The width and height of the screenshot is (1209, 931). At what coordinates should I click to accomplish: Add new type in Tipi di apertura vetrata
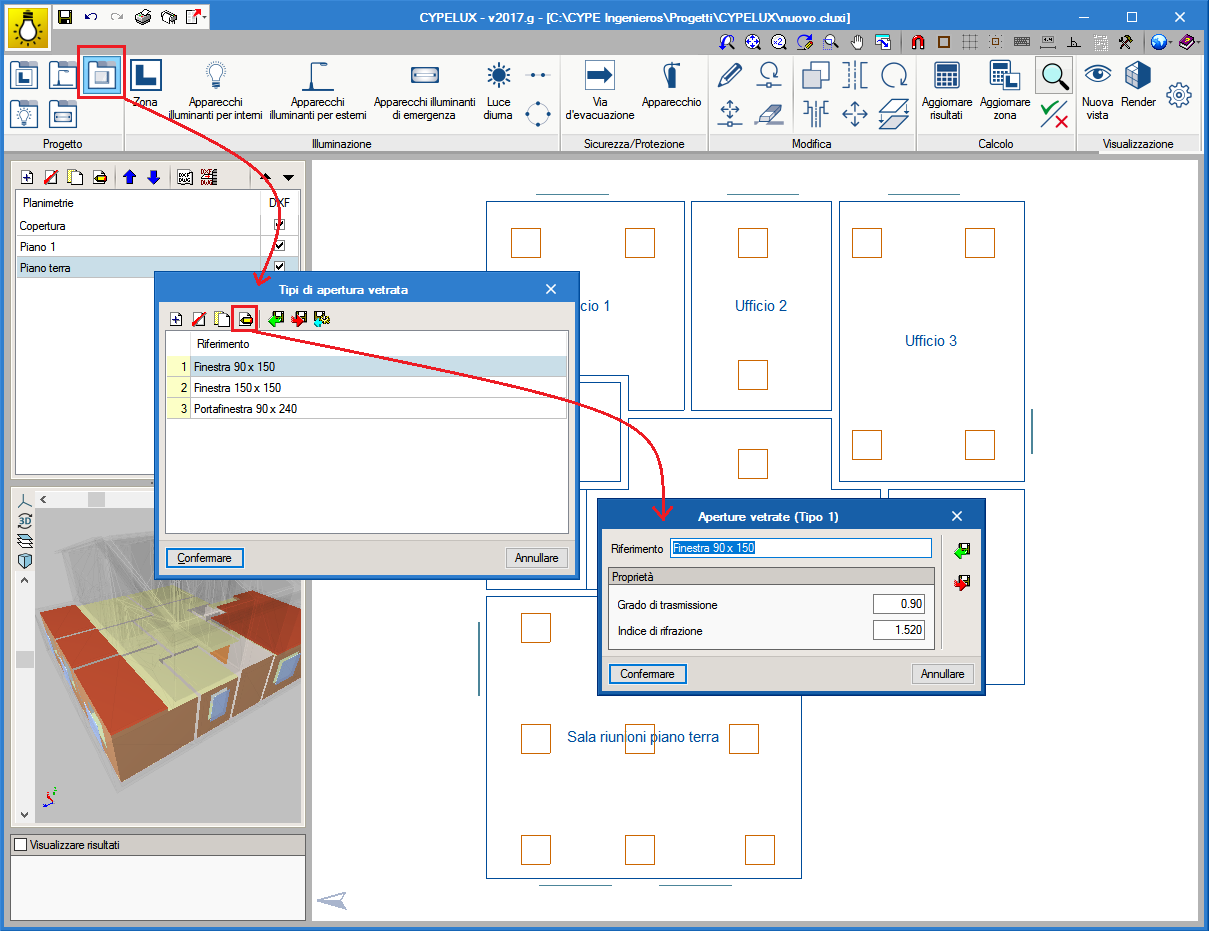176,319
